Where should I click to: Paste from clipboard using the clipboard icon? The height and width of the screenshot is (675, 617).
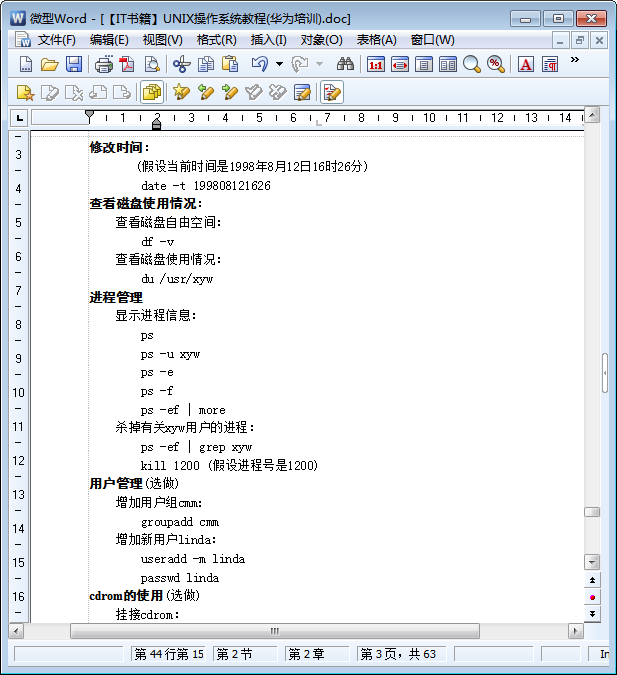tap(229, 65)
